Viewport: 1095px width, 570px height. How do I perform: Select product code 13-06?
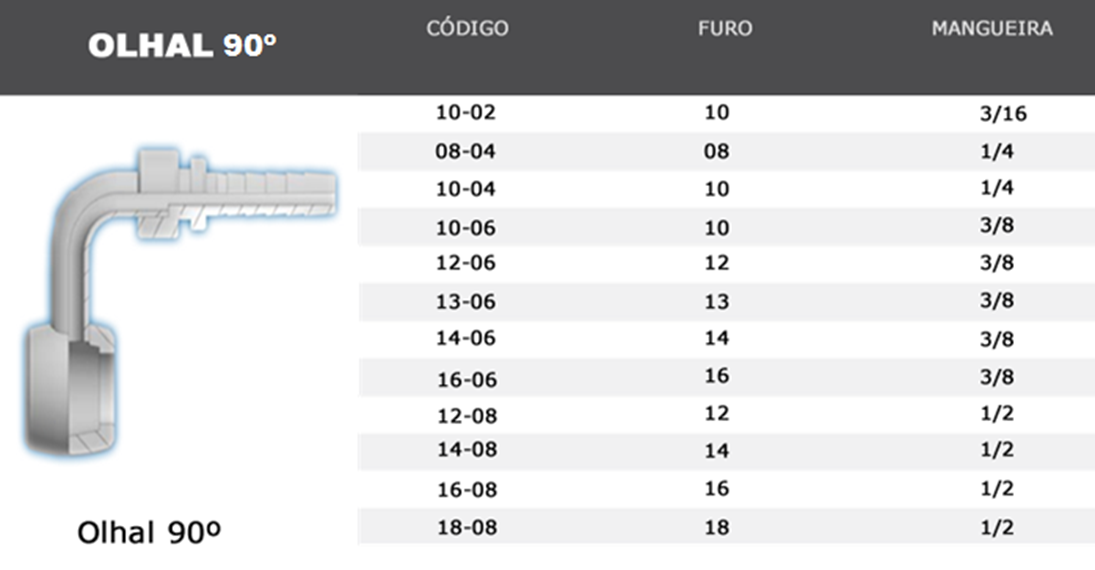466,302
